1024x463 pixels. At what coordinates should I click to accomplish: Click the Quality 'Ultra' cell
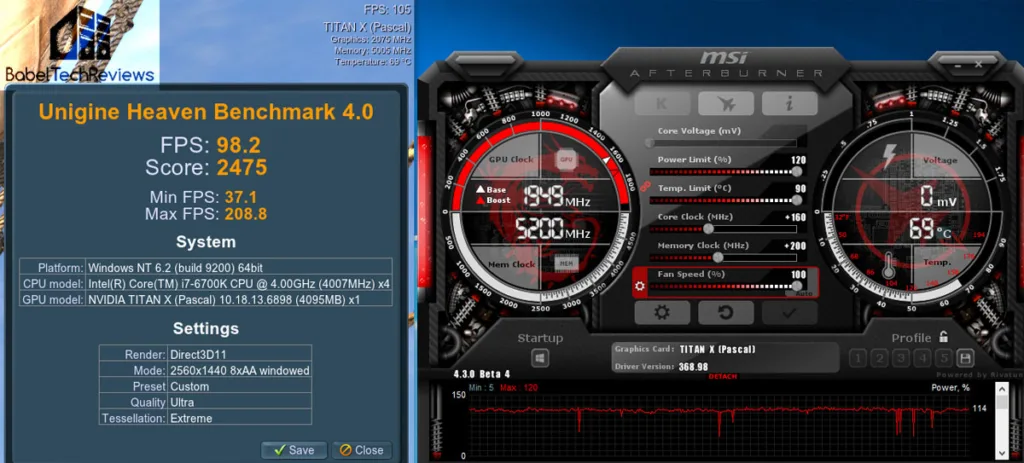tap(239, 402)
